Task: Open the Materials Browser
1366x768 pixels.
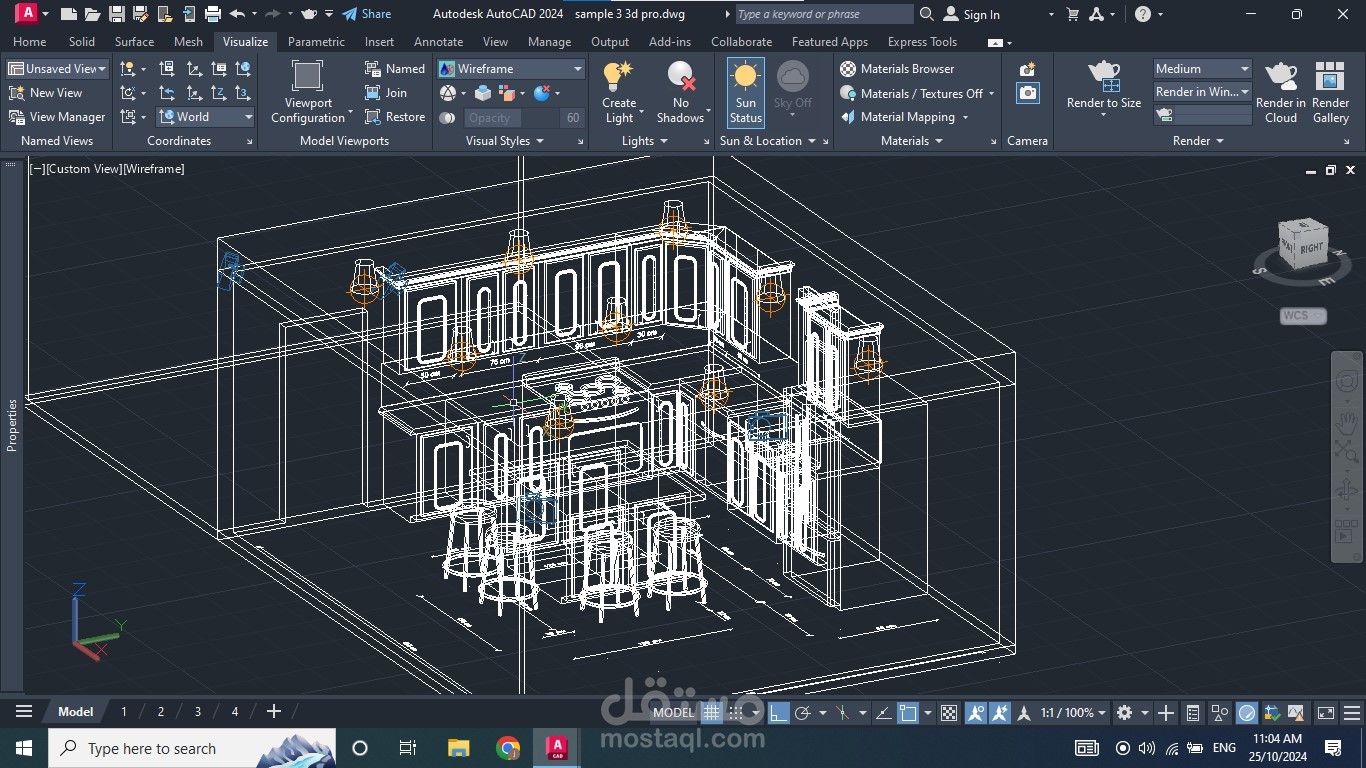Action: point(896,69)
